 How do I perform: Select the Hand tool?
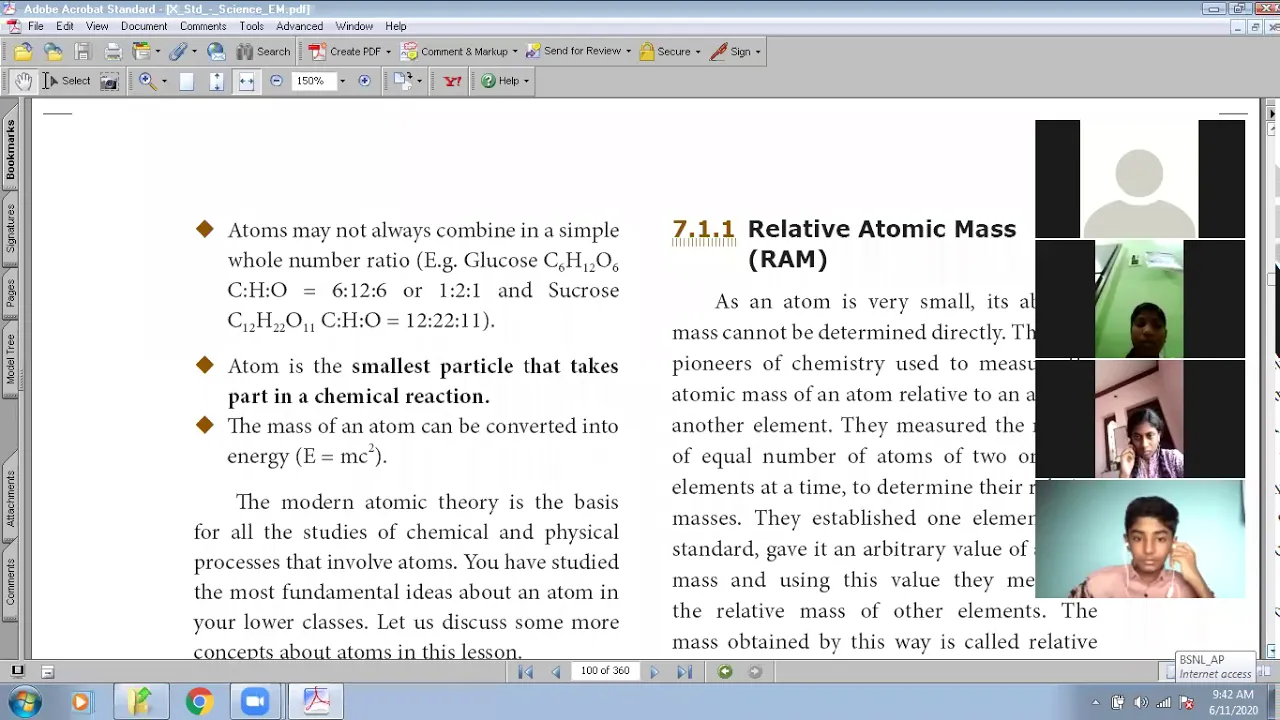click(22, 81)
